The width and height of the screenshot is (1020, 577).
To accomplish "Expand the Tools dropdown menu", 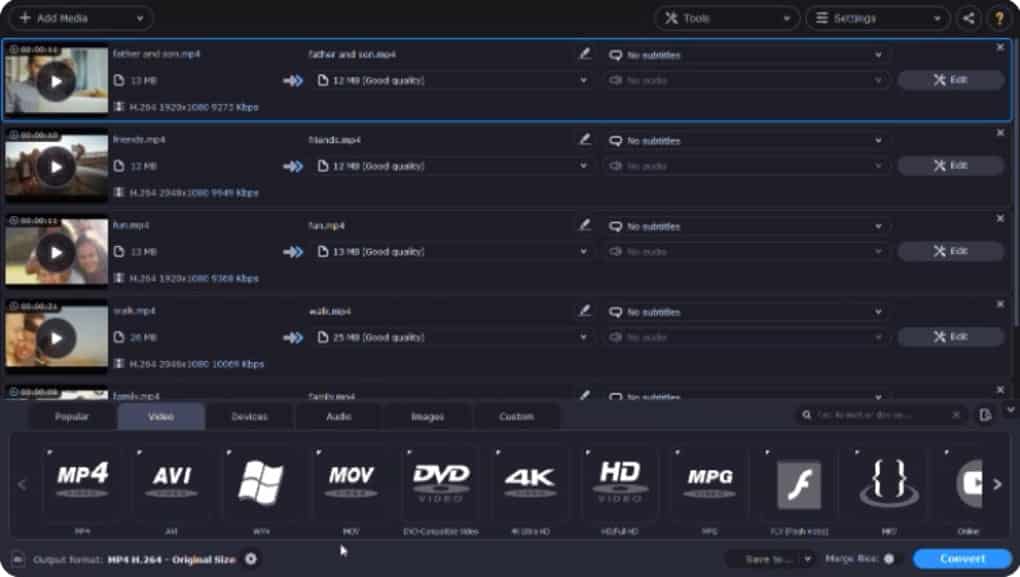I will click(x=727, y=18).
